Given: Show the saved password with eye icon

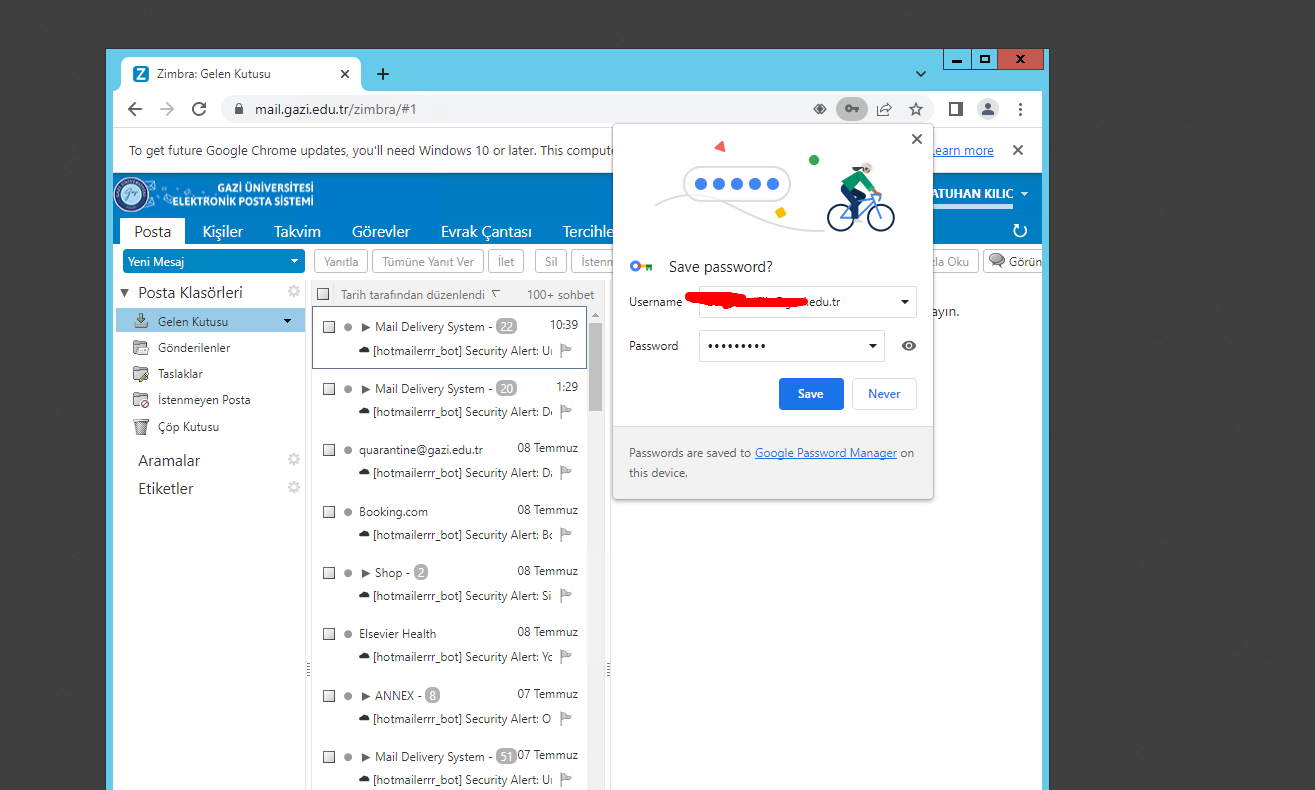Looking at the screenshot, I should coord(909,346).
